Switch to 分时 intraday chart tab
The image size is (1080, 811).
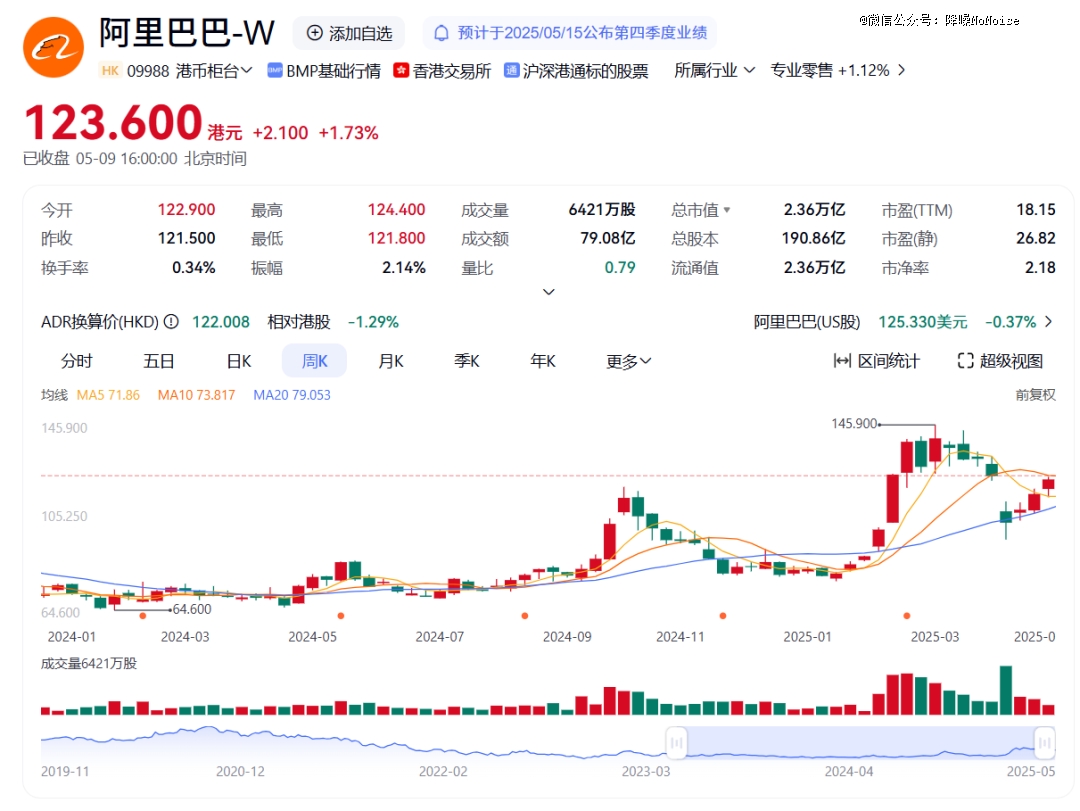(77, 361)
